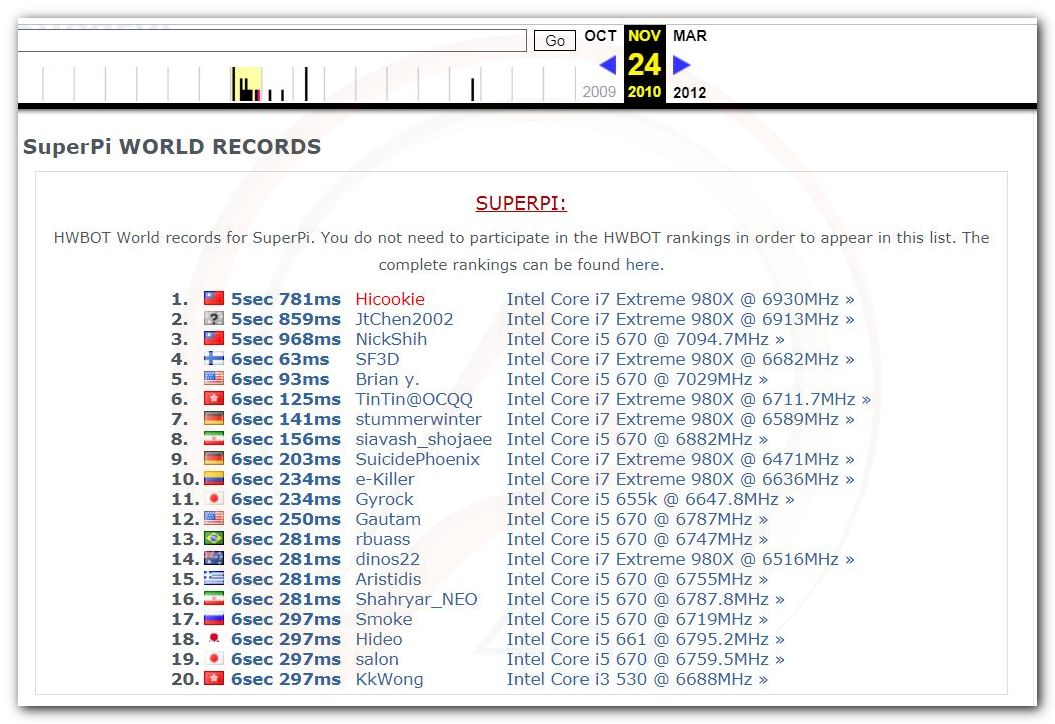
Task: Click Iran flag next to Shahryar_NEO
Action: 214,598
